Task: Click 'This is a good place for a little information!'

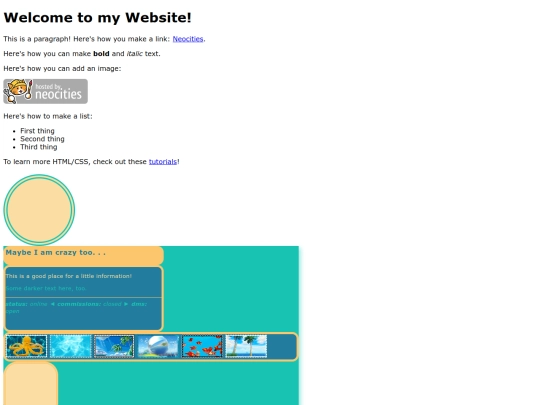Action: [x=69, y=276]
